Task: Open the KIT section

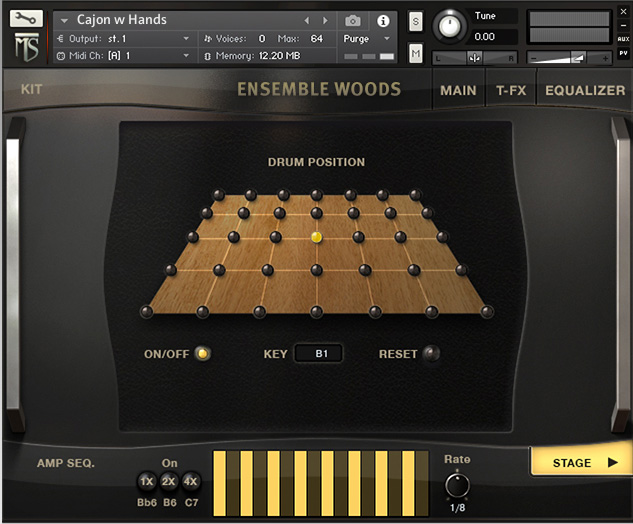Action: 31,89
